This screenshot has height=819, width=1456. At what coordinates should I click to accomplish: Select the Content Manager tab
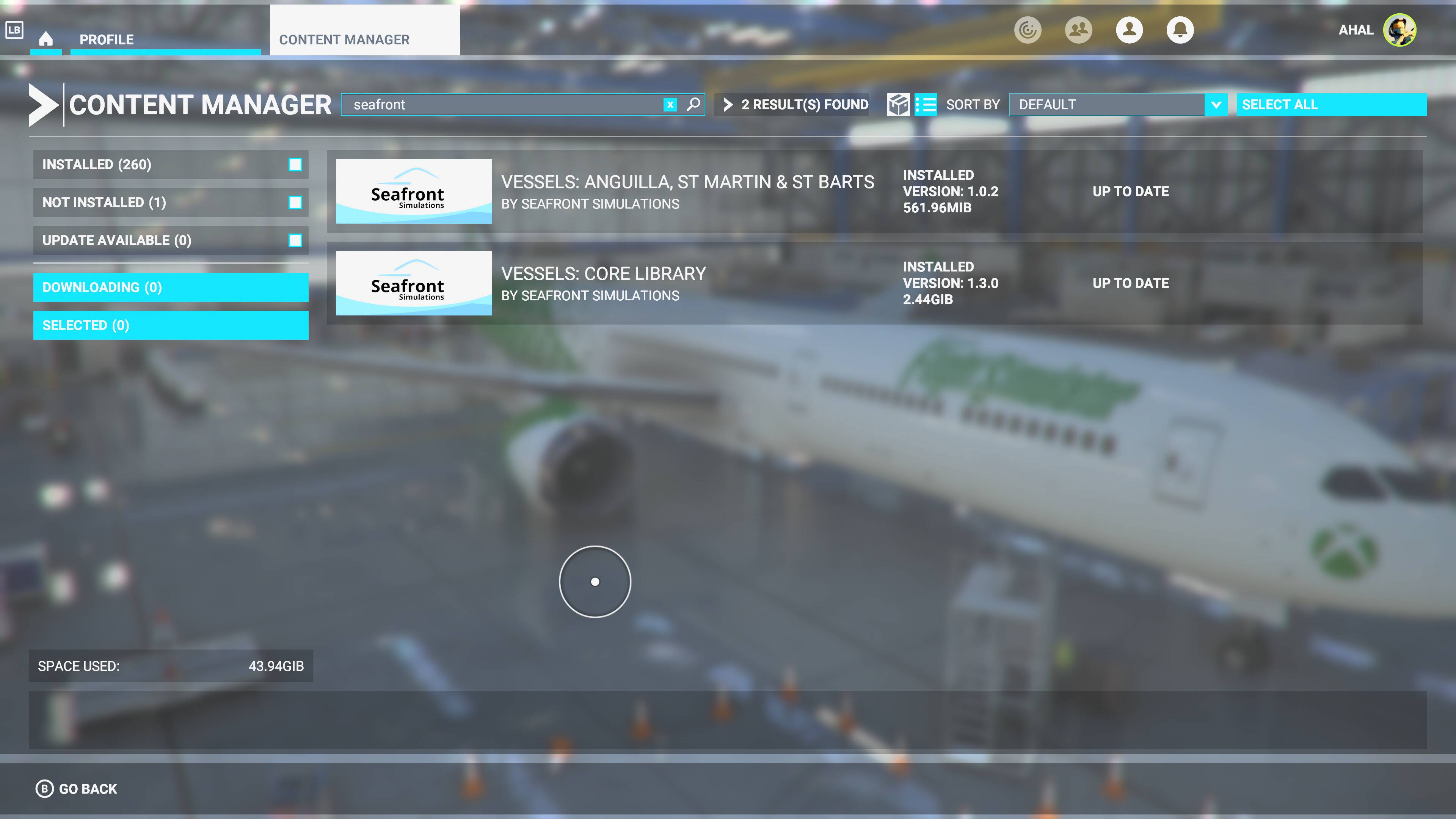[x=344, y=39]
